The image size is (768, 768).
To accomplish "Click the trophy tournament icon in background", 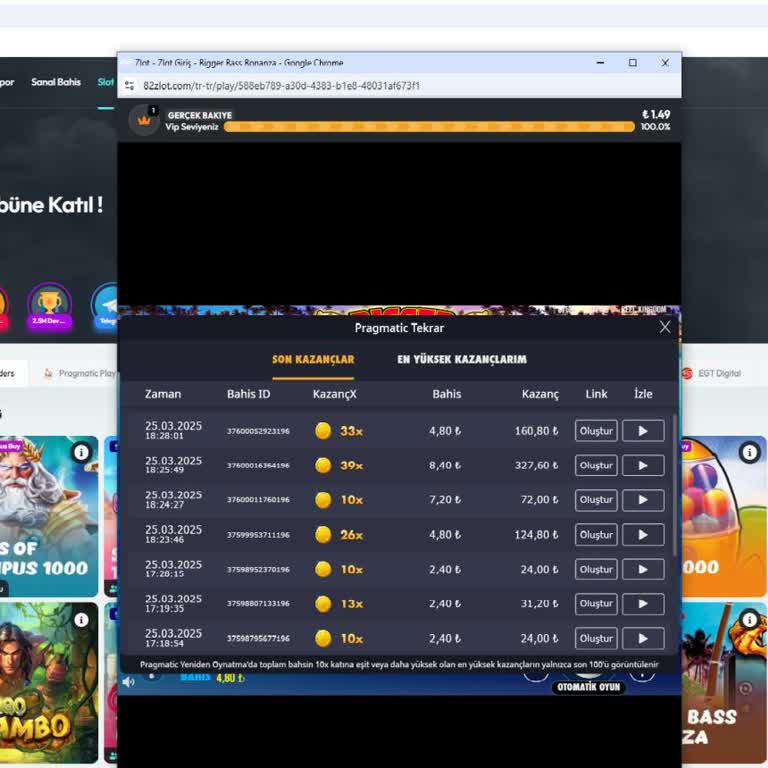I will point(49,306).
